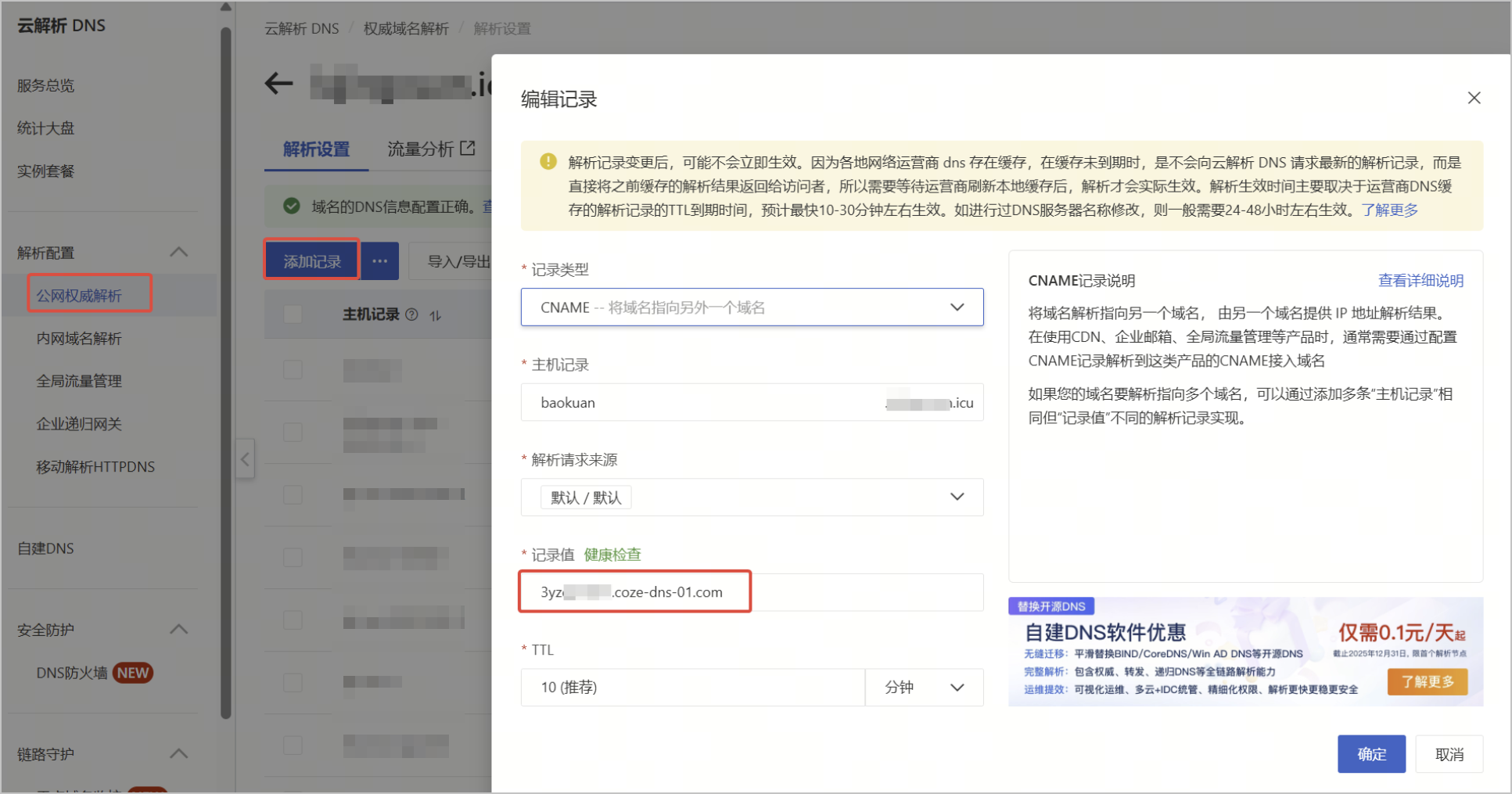Collapse the 解析配置 sidebar section
Image resolution: width=1512 pixels, height=794 pixels.
(179, 252)
